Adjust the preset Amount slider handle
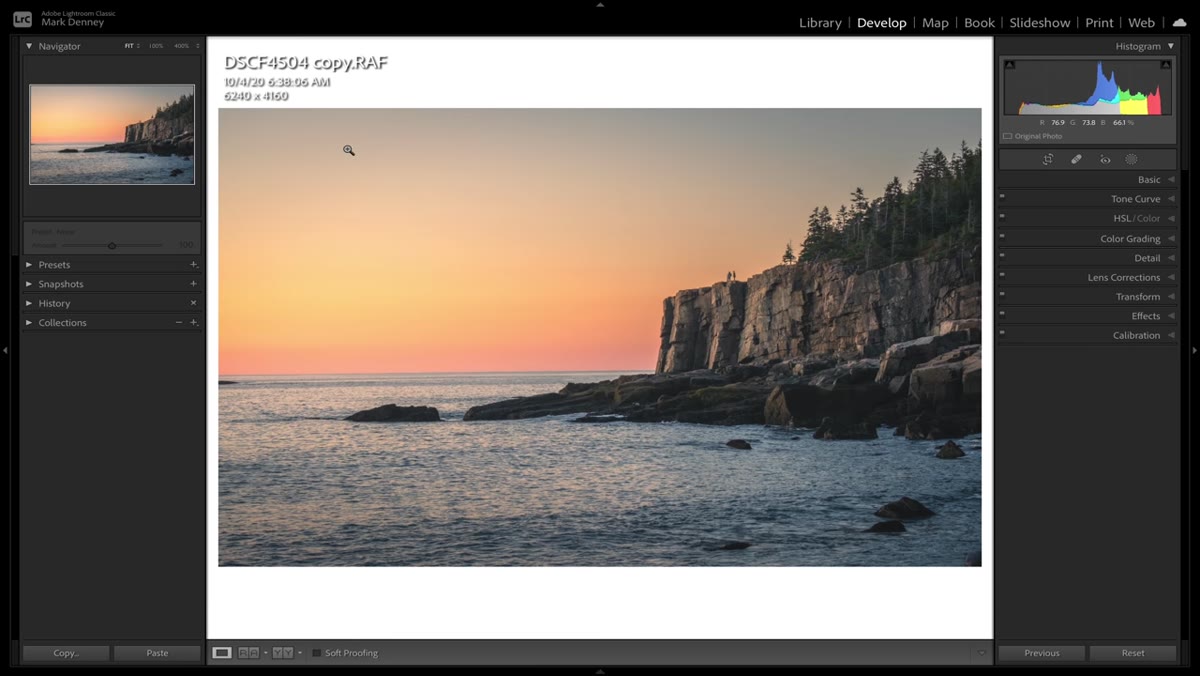Image resolution: width=1200 pixels, height=676 pixels. [x=112, y=245]
